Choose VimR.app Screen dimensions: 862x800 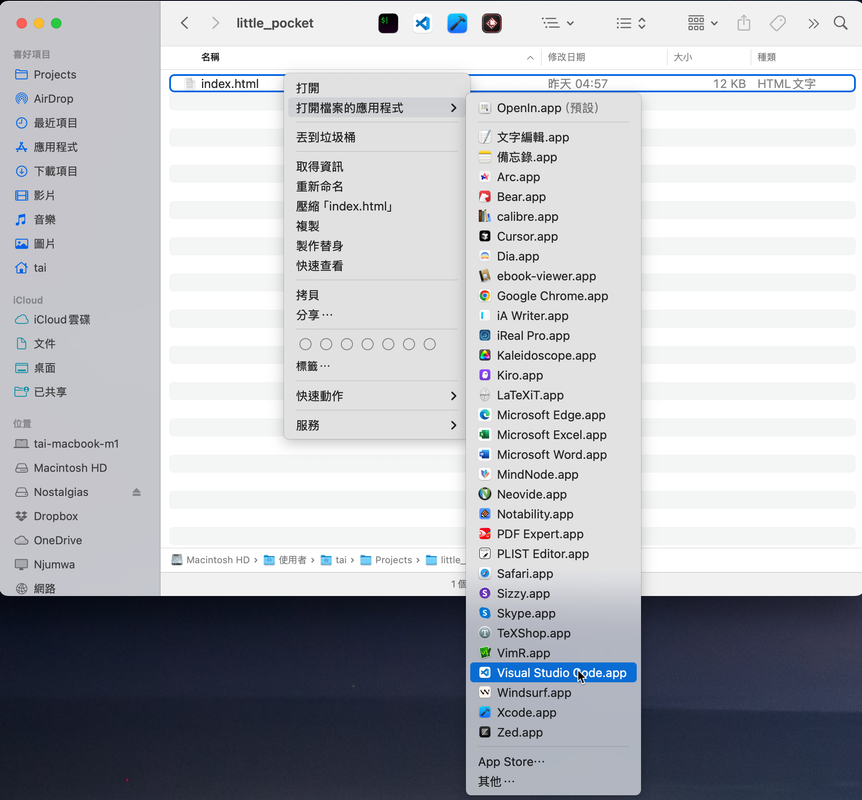point(553,653)
